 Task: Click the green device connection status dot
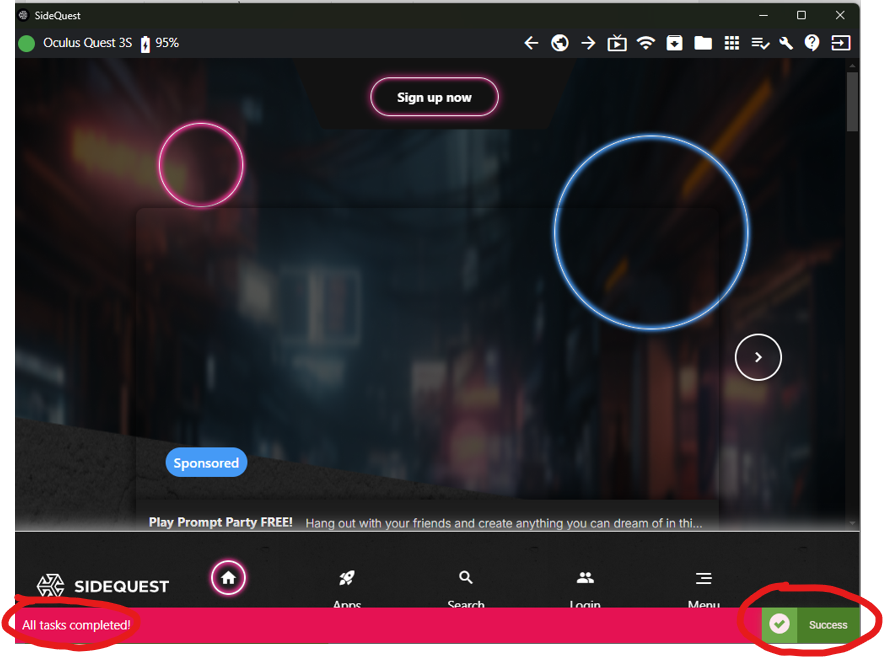26,43
